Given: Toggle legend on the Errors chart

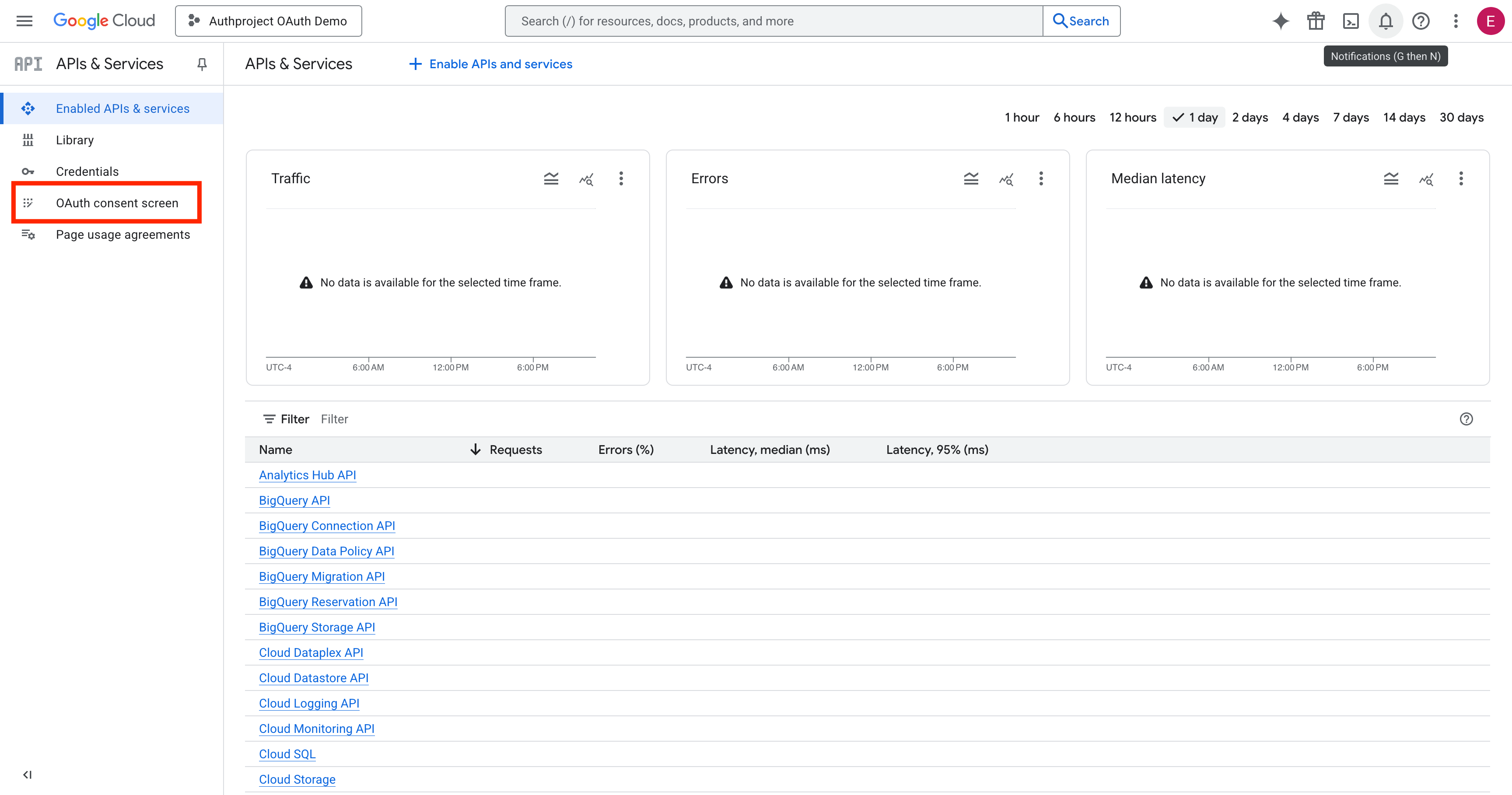Looking at the screenshot, I should tap(971, 178).
